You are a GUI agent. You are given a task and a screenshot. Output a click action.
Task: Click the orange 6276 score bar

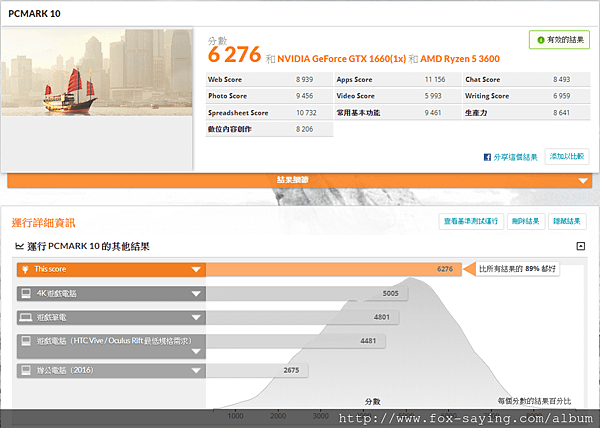[334, 269]
